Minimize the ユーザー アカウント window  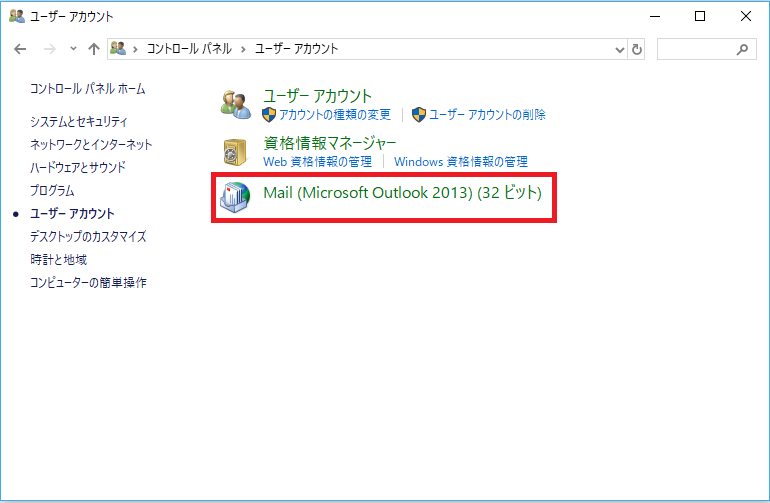pos(655,16)
